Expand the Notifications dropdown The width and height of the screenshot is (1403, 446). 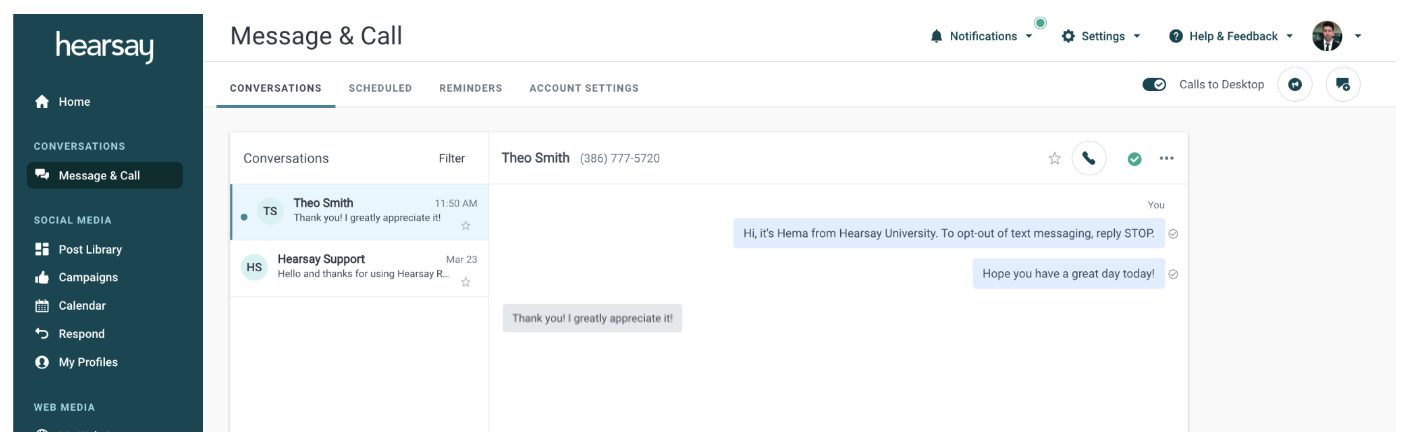point(982,36)
